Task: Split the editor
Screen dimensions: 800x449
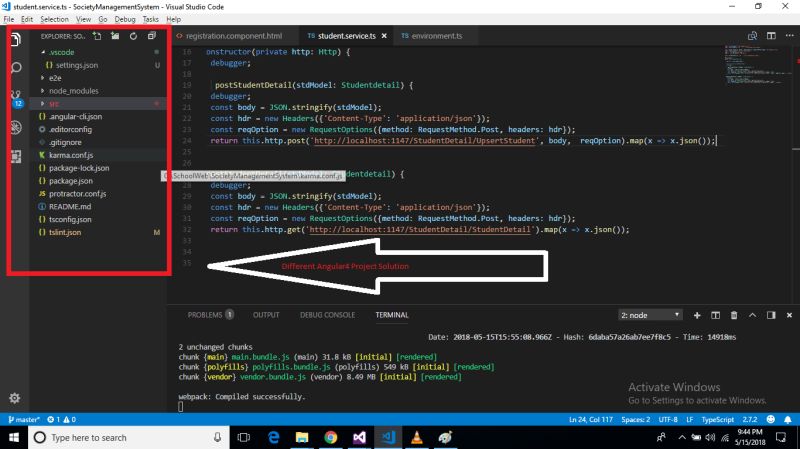Action: click(x=771, y=36)
